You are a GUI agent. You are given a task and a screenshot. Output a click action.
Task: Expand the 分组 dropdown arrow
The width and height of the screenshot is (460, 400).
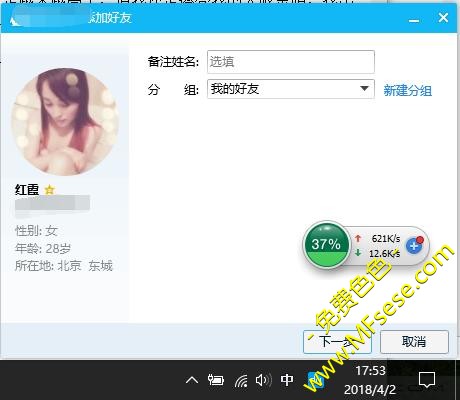tap(364, 89)
